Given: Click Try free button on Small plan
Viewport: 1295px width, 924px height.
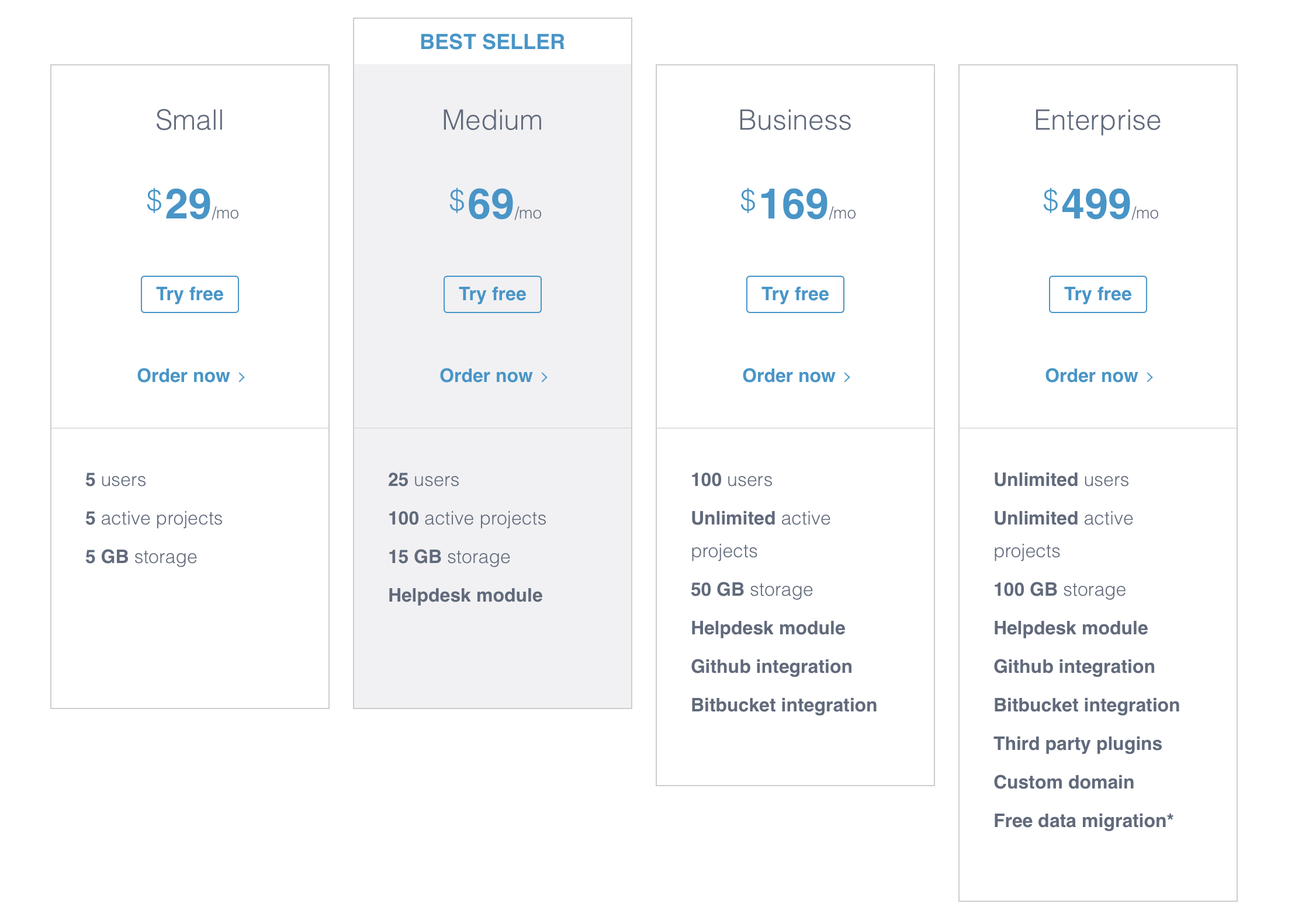Looking at the screenshot, I should [x=189, y=294].
